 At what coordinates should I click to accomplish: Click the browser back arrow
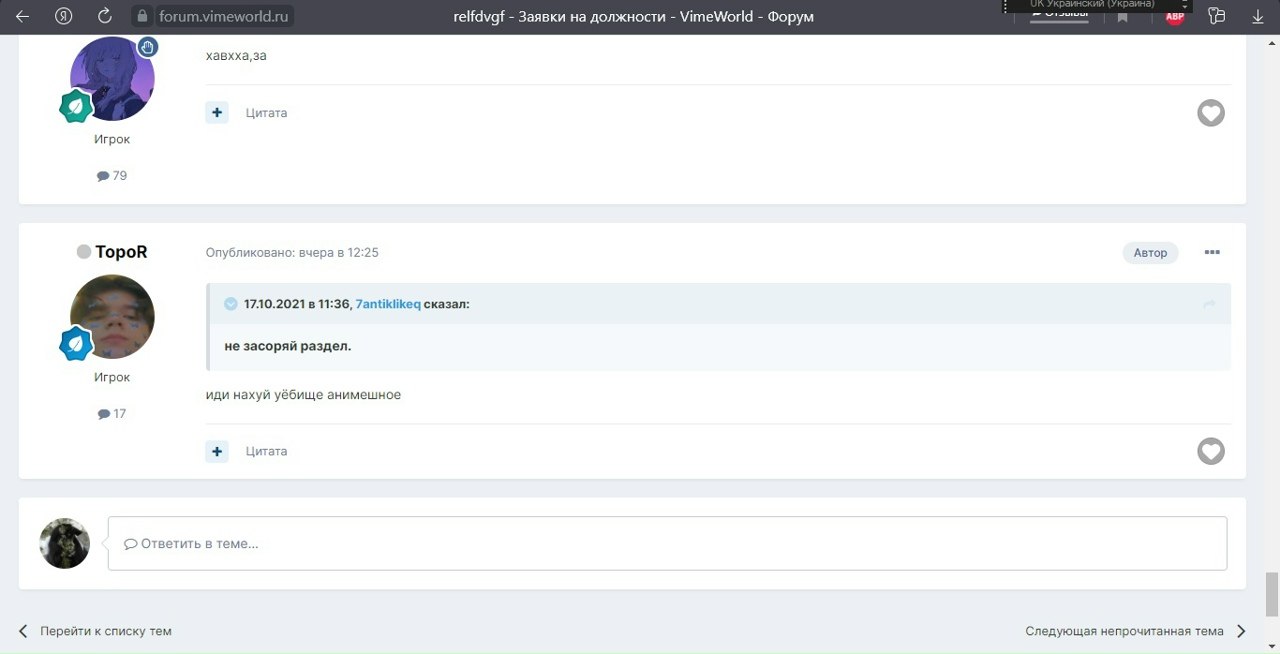pos(22,17)
